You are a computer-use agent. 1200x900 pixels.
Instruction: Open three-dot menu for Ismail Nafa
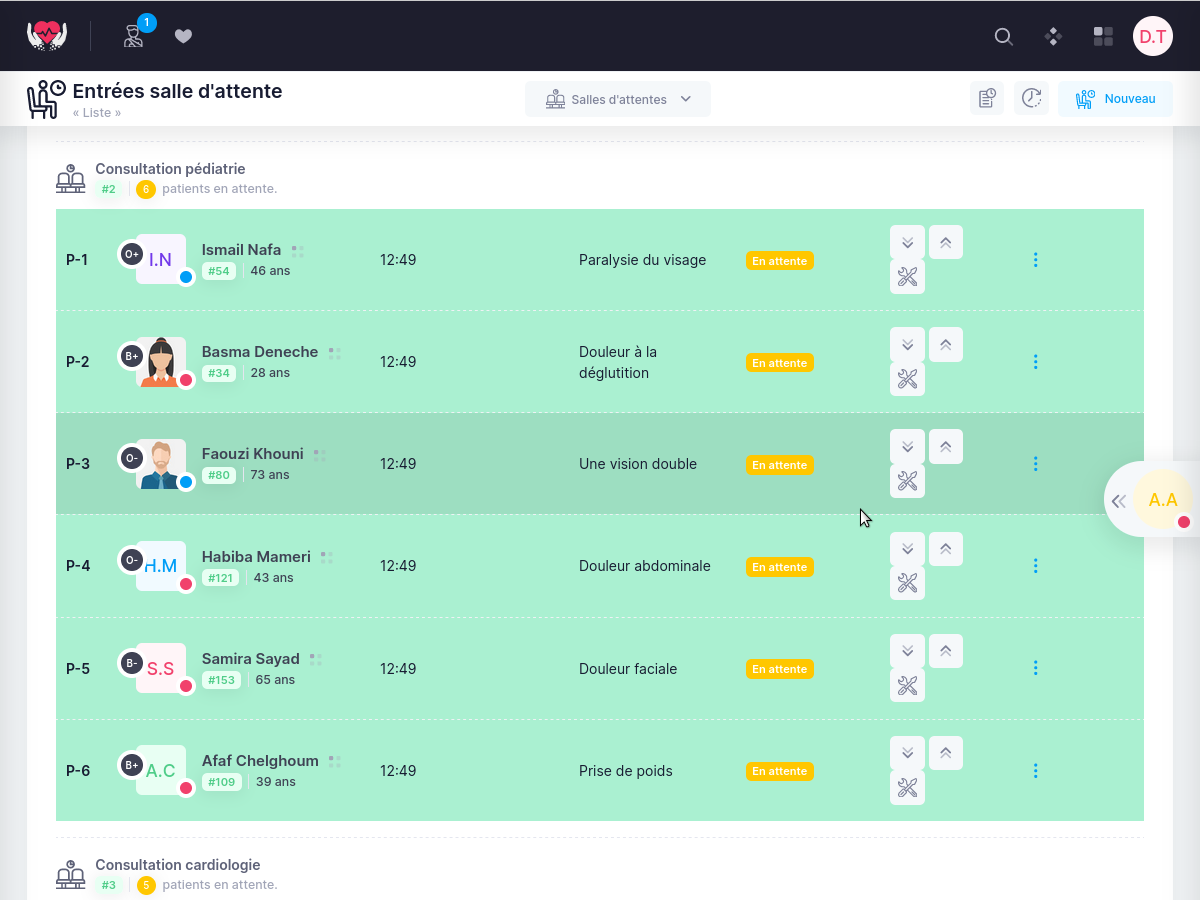1035,260
